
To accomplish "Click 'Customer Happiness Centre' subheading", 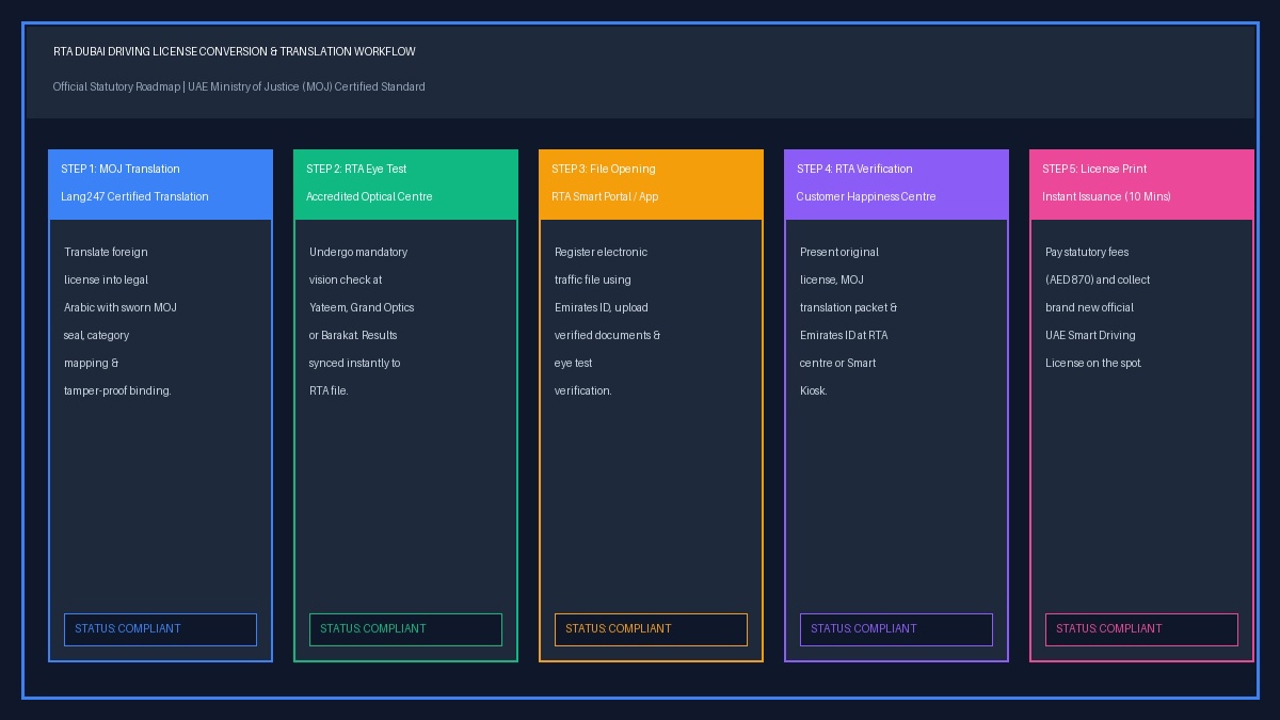I will 866,197.
